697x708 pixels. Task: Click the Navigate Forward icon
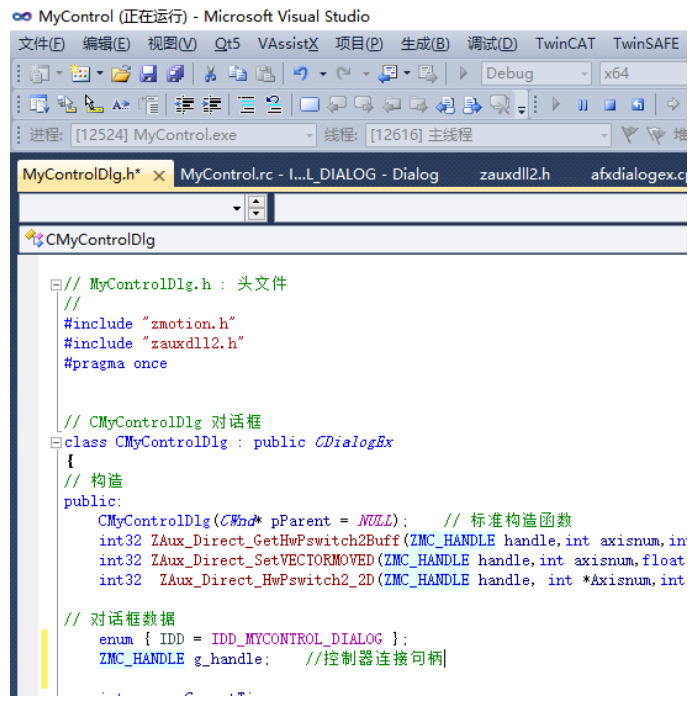pyautogui.click(x=427, y=74)
